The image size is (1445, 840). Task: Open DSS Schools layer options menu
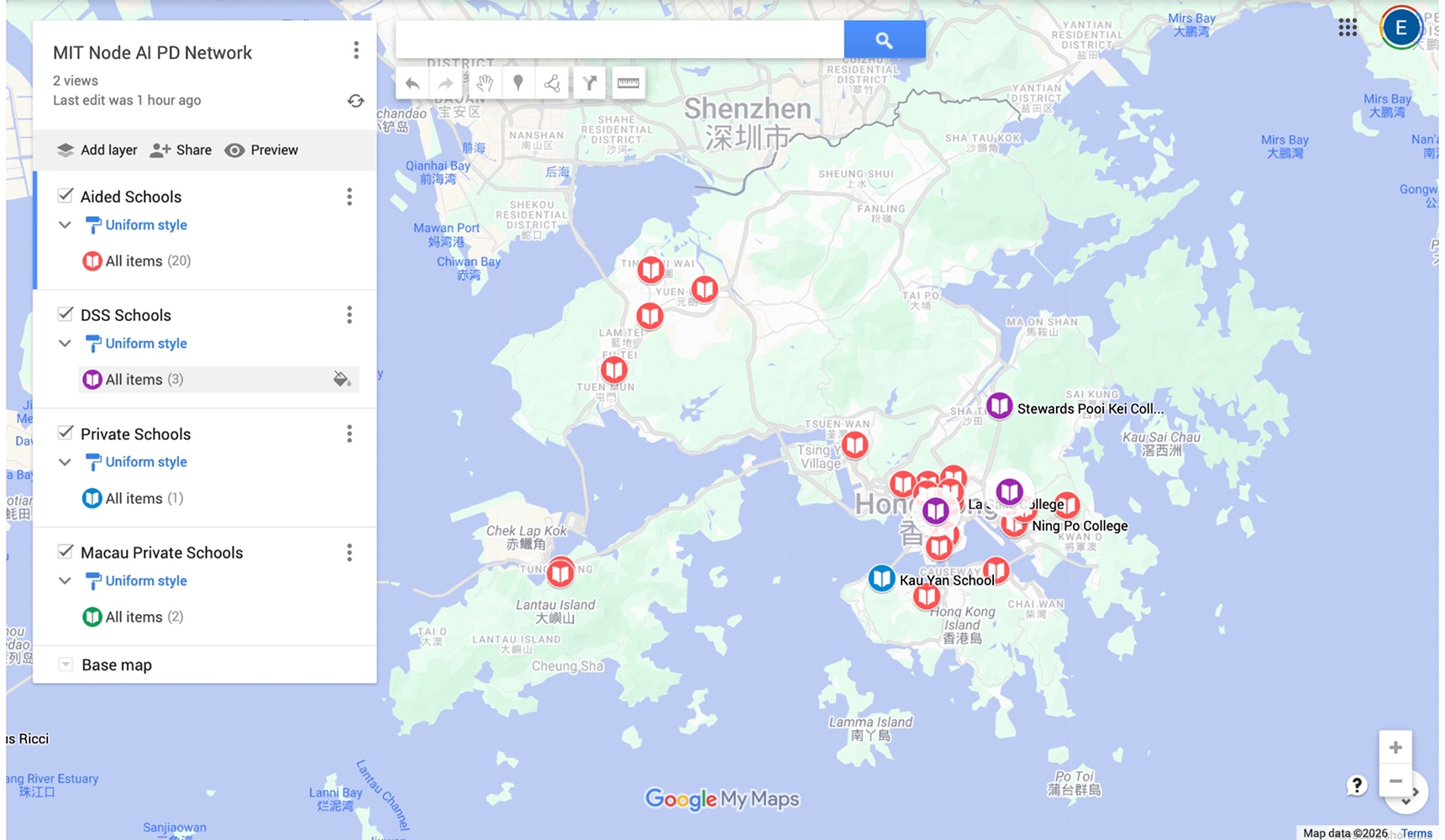[349, 315]
